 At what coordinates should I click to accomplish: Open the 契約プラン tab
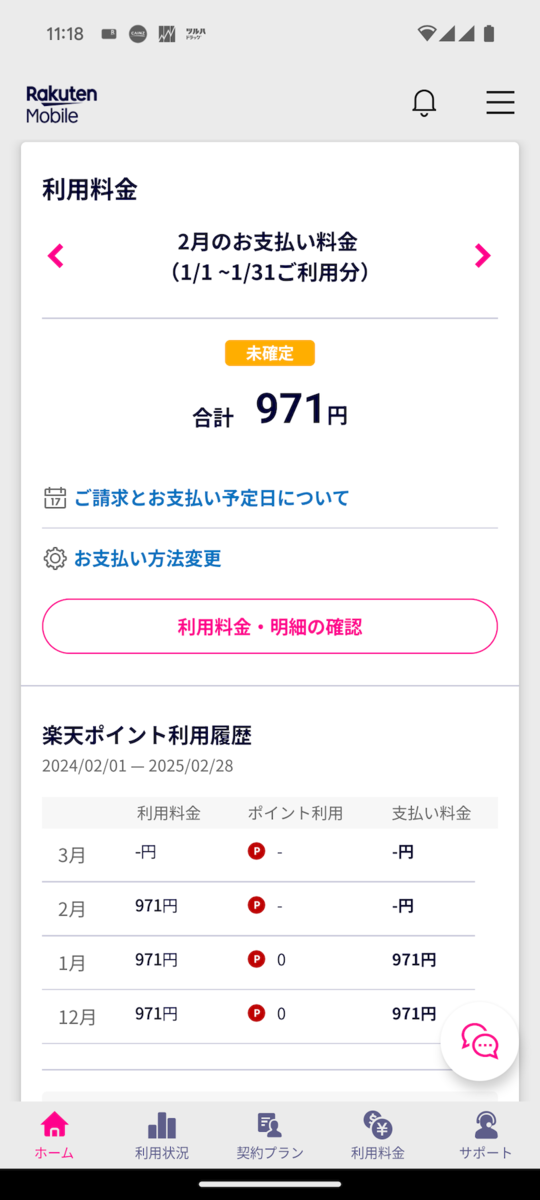click(270, 1136)
